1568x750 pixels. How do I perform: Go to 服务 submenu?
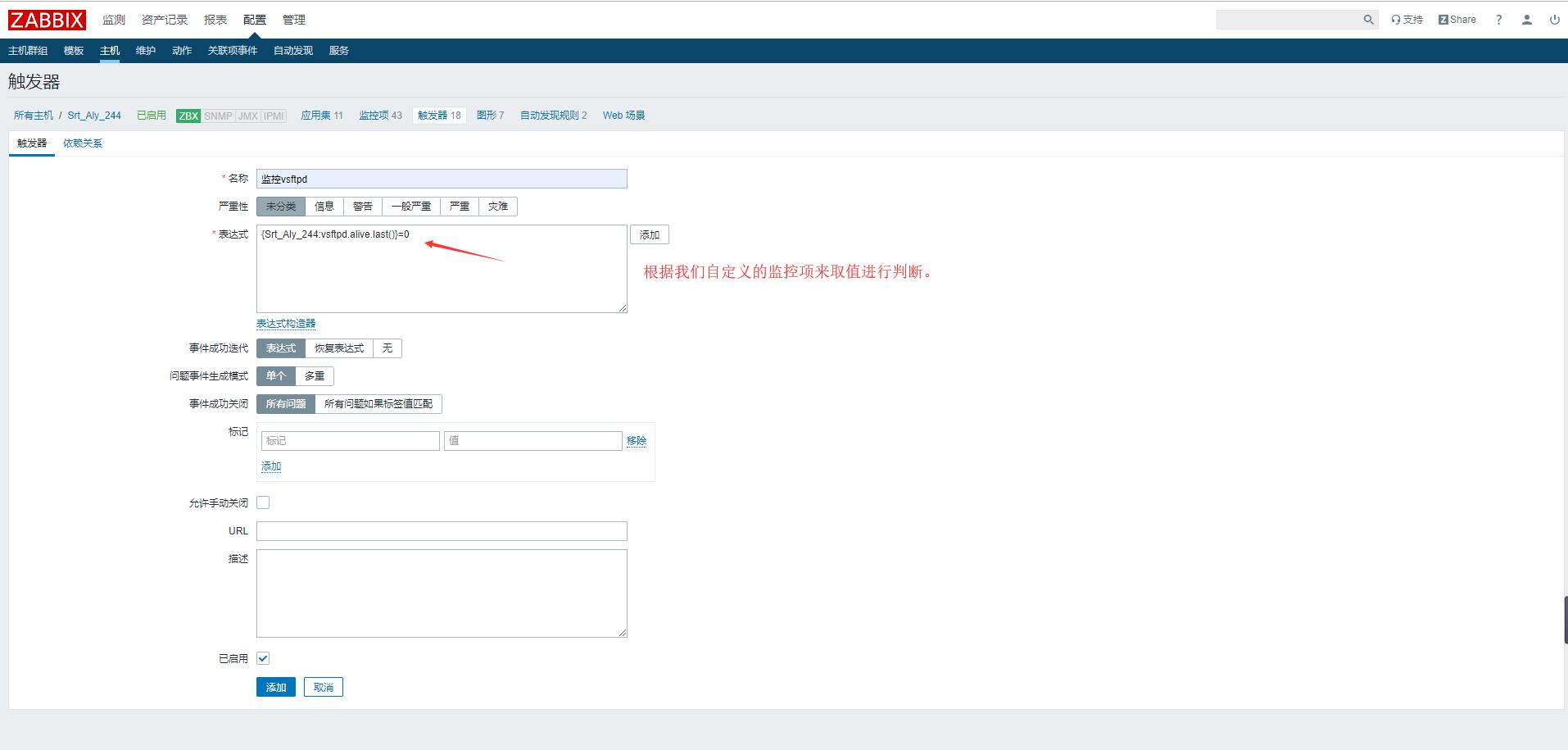(x=339, y=51)
